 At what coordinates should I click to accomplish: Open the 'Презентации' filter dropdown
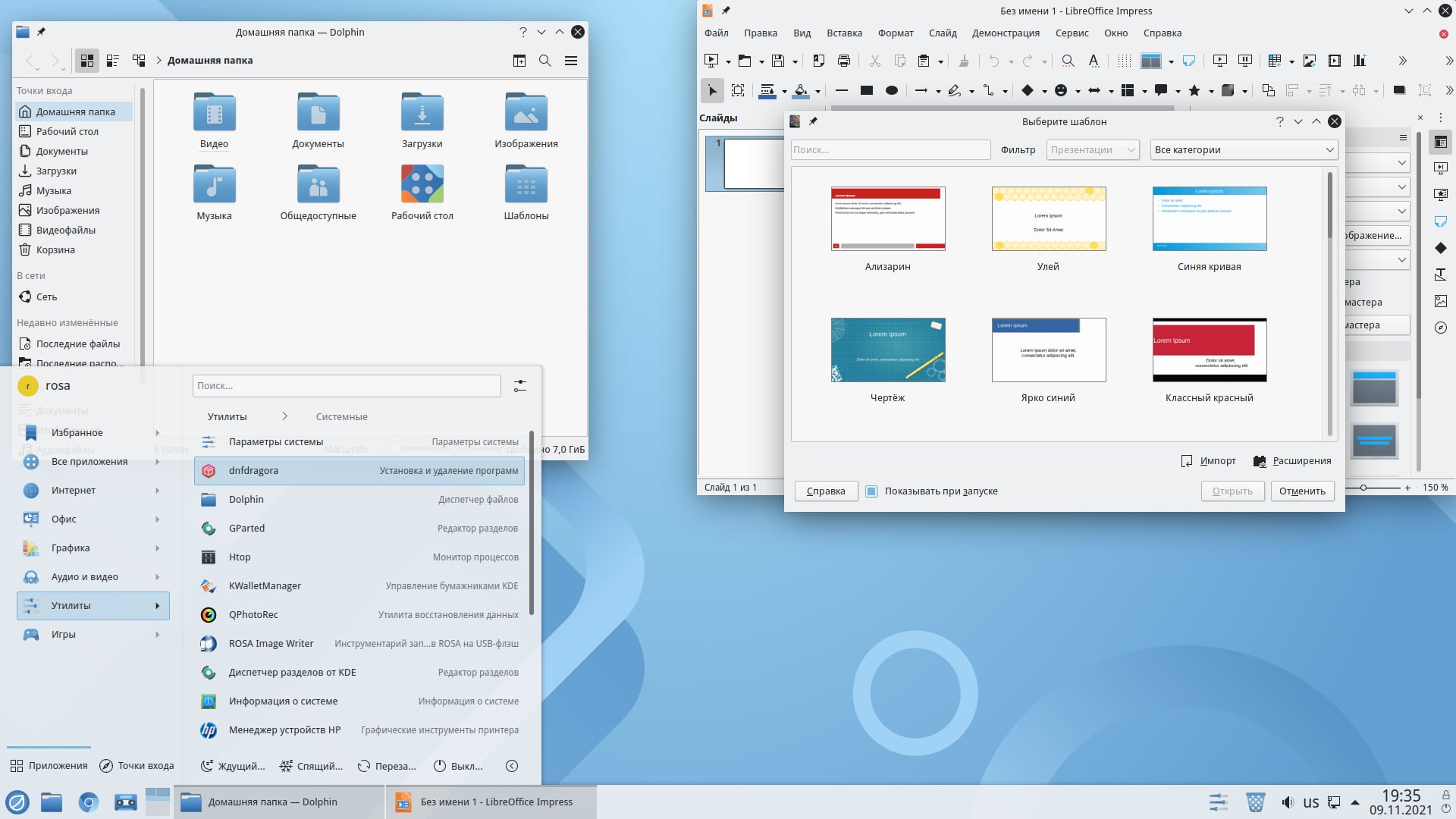1092,150
